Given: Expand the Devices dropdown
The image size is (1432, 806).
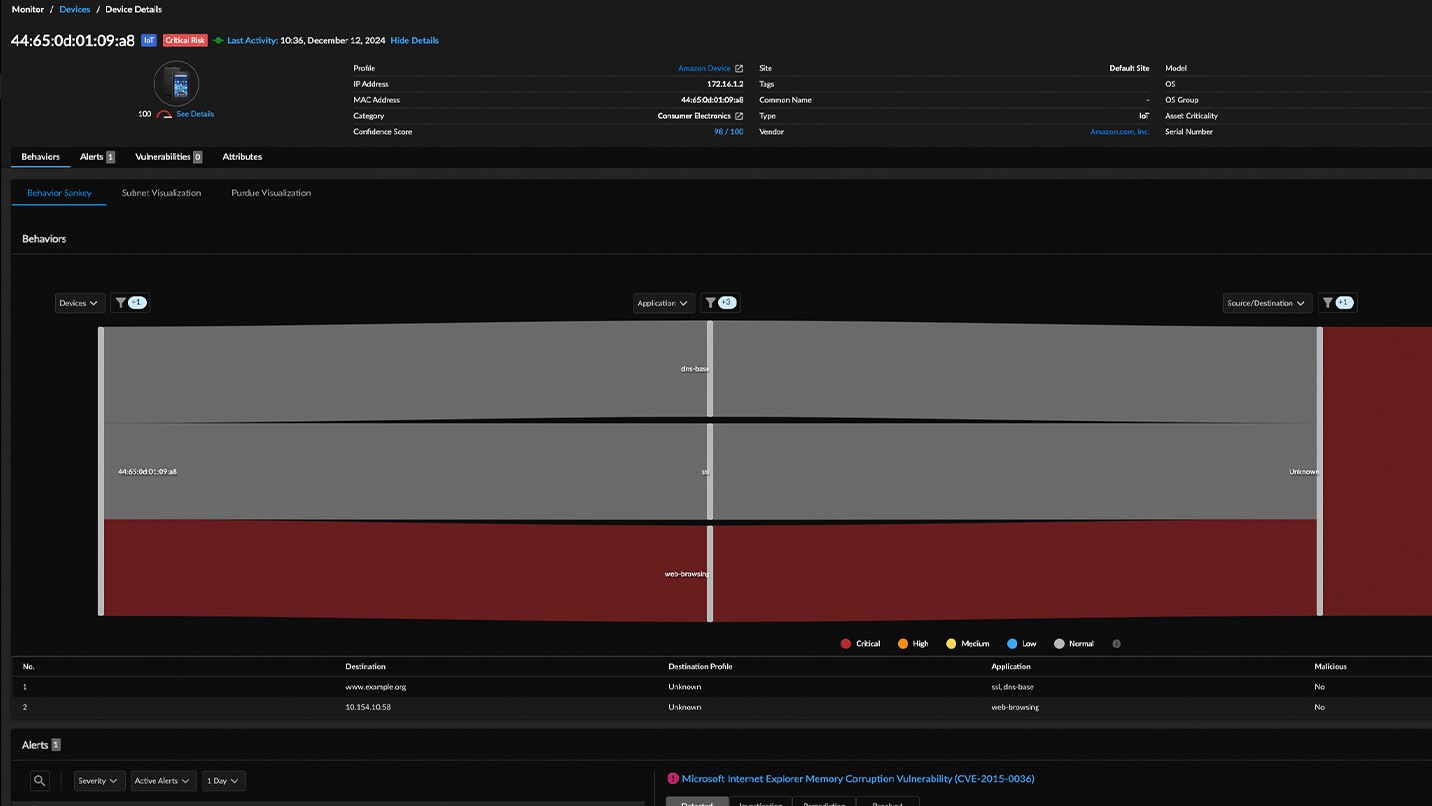Looking at the screenshot, I should click(x=79, y=303).
